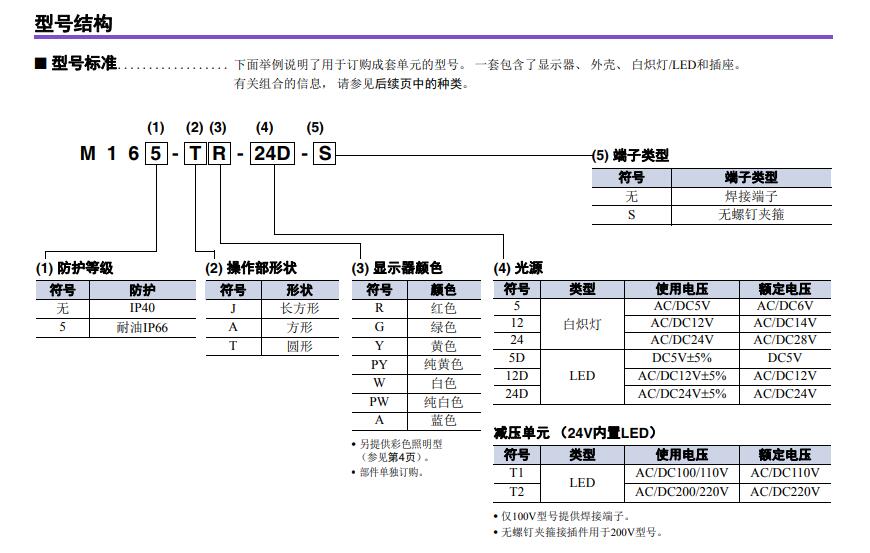Select the 耐油IP66 cell
Screen dimensions: 870x553
pyautogui.click(x=142, y=327)
